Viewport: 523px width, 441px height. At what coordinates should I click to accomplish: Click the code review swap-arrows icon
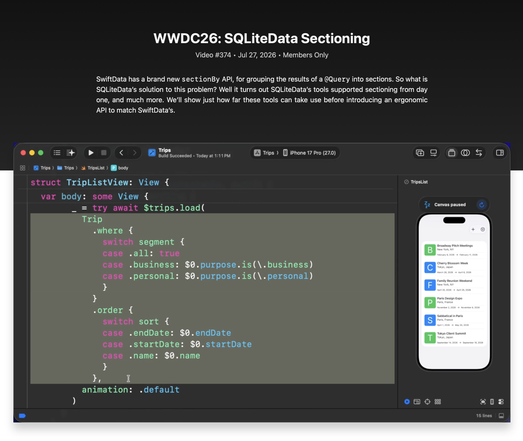click(x=479, y=153)
